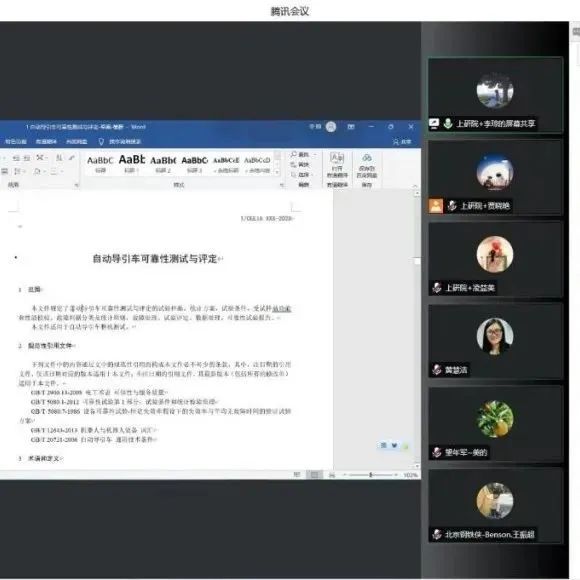Open the ribbon display options icon

click(351, 127)
